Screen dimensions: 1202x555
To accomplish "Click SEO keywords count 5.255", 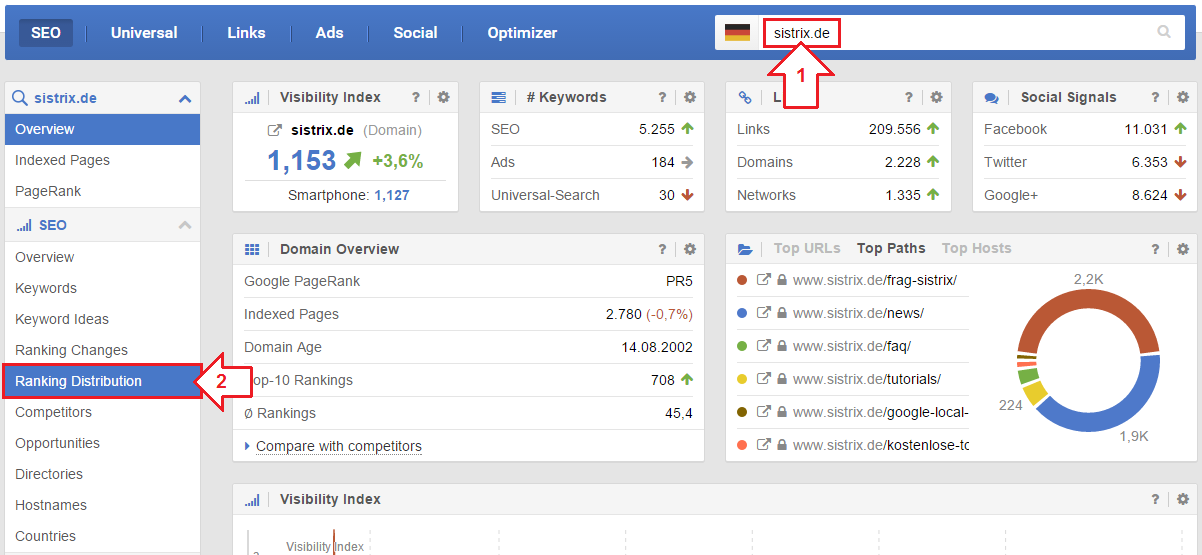I will pyautogui.click(x=657, y=129).
